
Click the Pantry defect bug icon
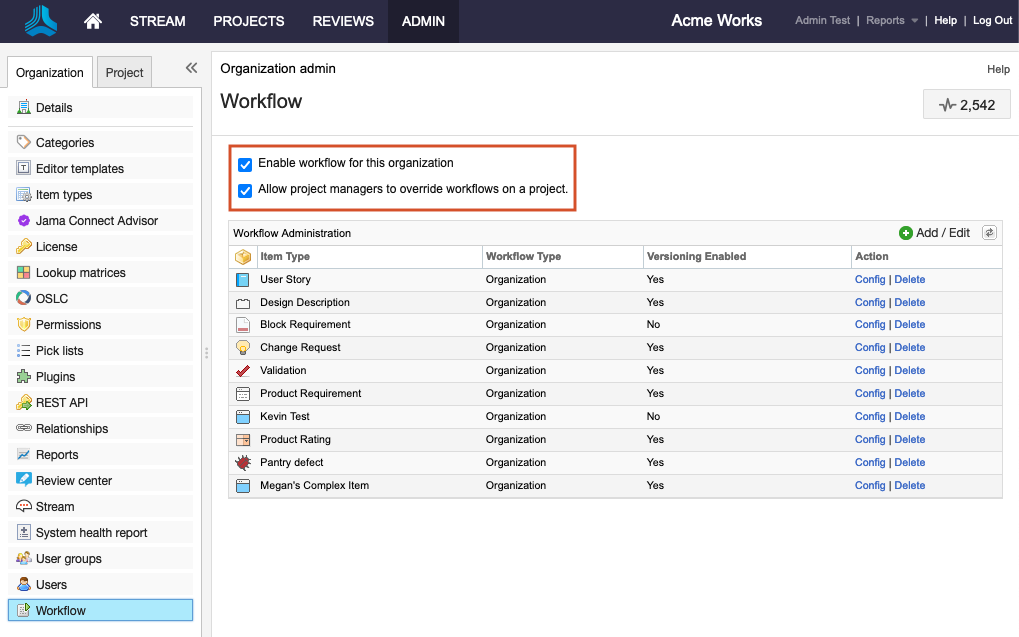point(242,463)
